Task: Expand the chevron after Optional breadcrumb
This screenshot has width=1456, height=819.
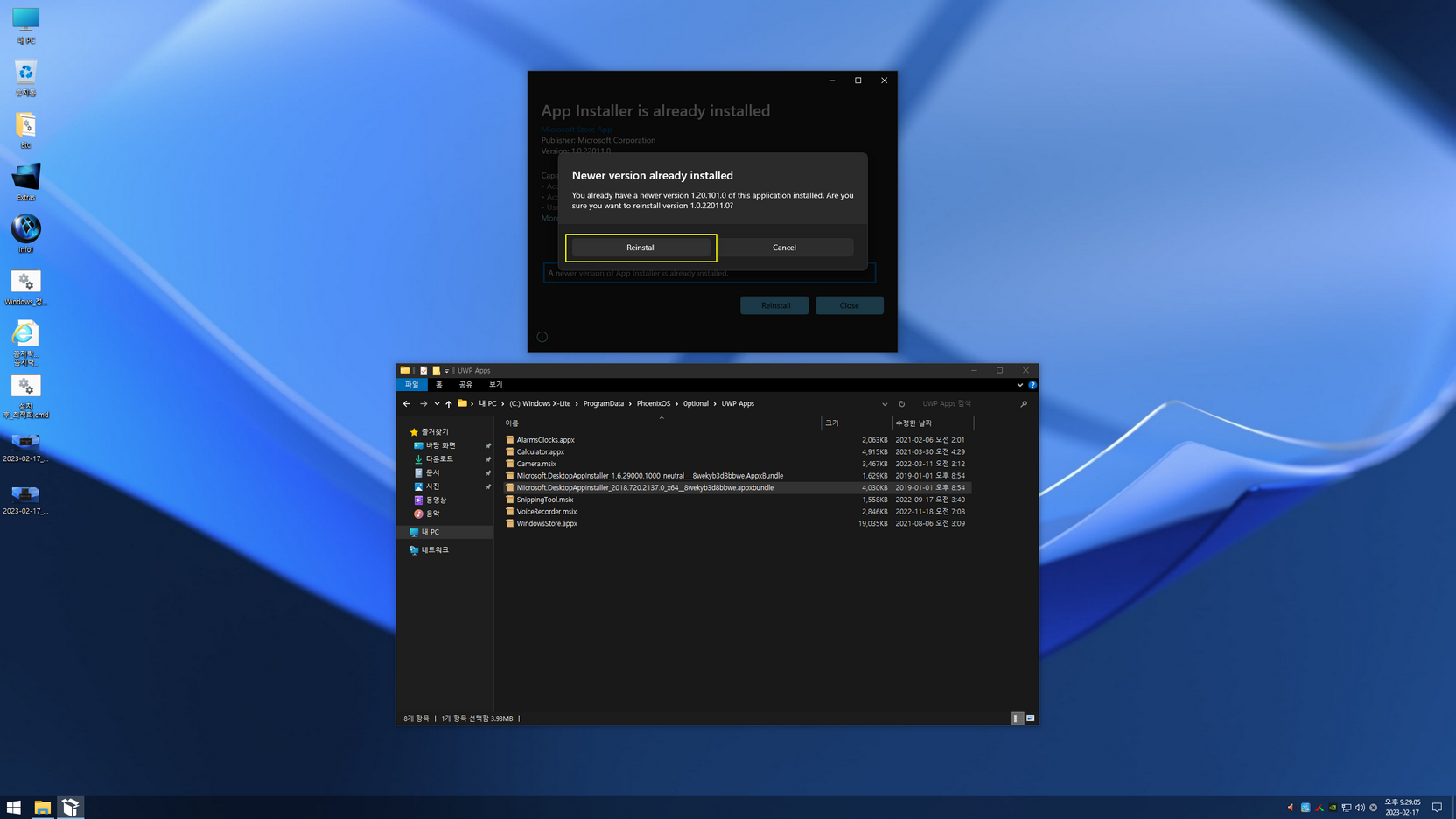Action: point(715,404)
